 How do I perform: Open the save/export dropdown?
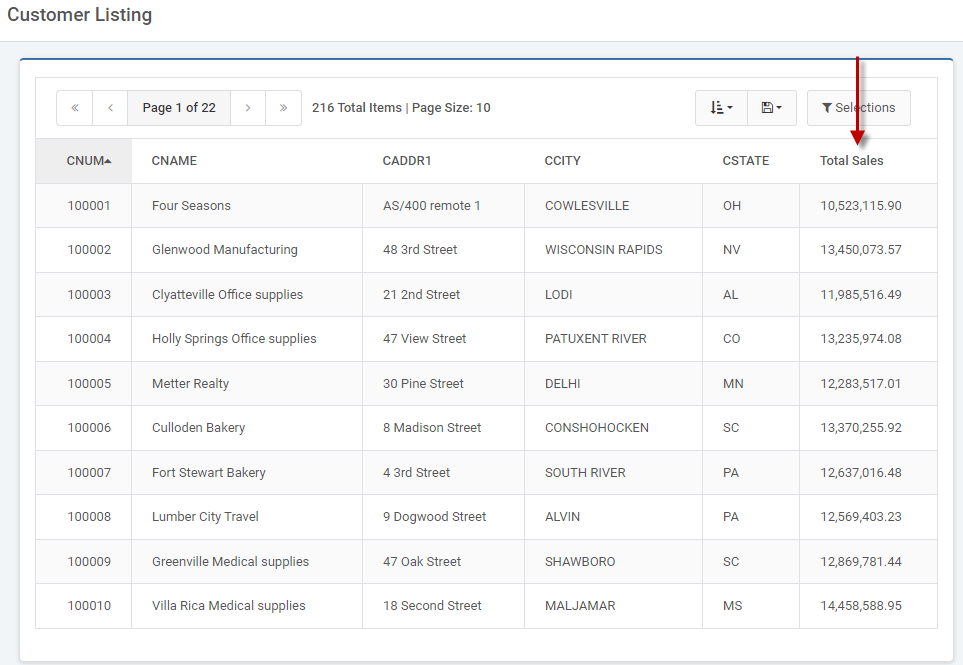pyautogui.click(x=771, y=108)
